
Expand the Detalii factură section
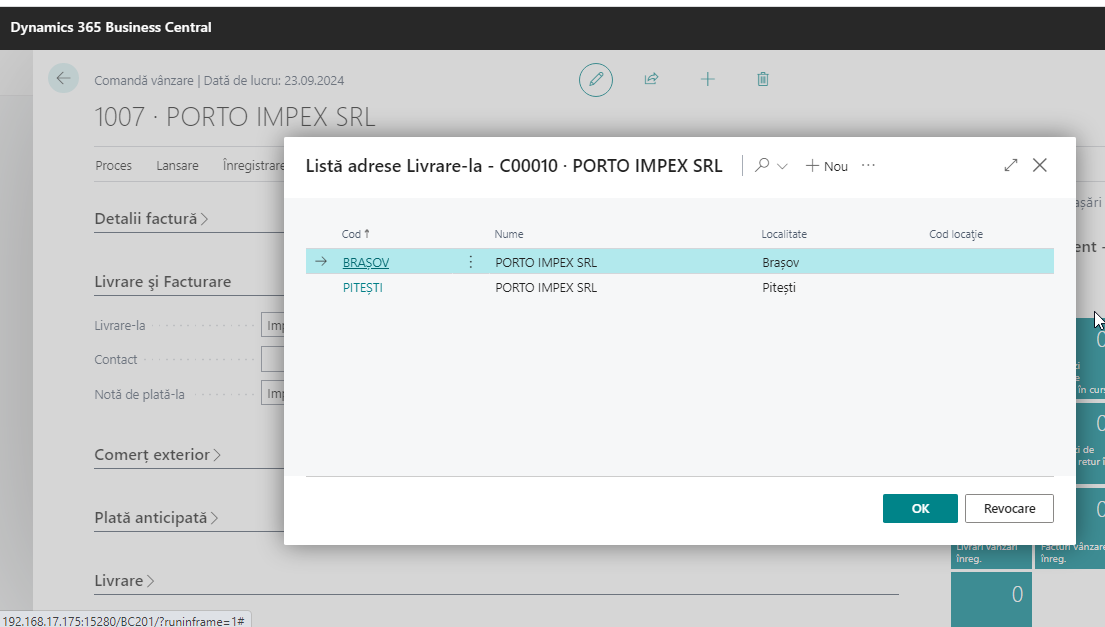click(151, 218)
